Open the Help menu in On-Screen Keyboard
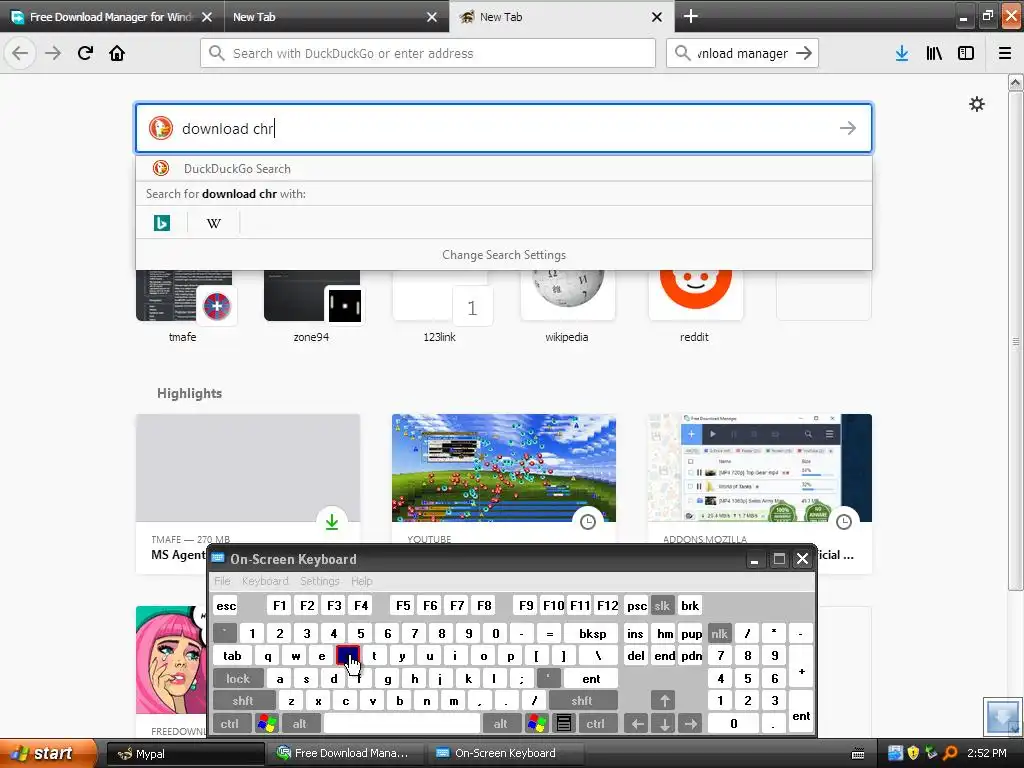1024x768 pixels. point(361,581)
